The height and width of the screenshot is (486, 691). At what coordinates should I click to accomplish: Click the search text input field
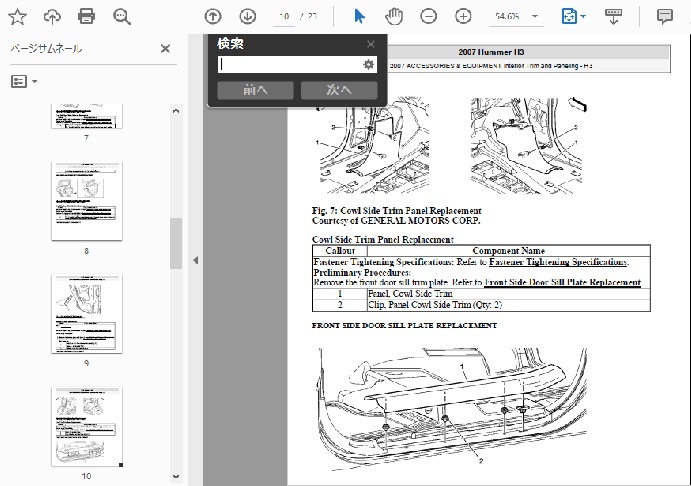click(x=290, y=65)
